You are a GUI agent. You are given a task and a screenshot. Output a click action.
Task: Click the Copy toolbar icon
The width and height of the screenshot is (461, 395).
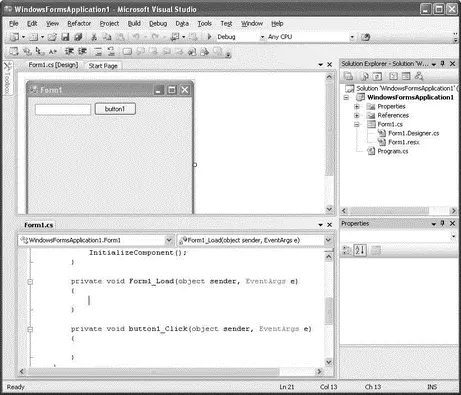tap(107, 37)
